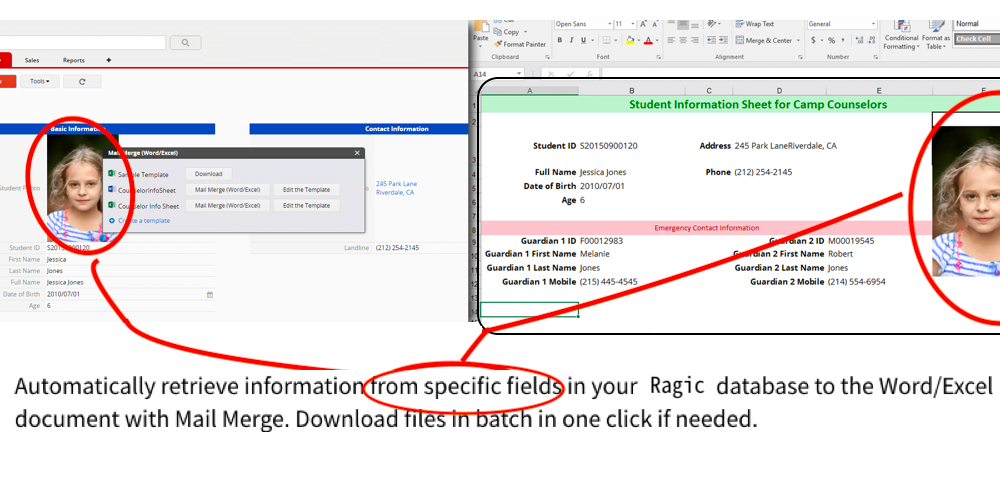
Task: Open the Borders button
Action: [607, 40]
